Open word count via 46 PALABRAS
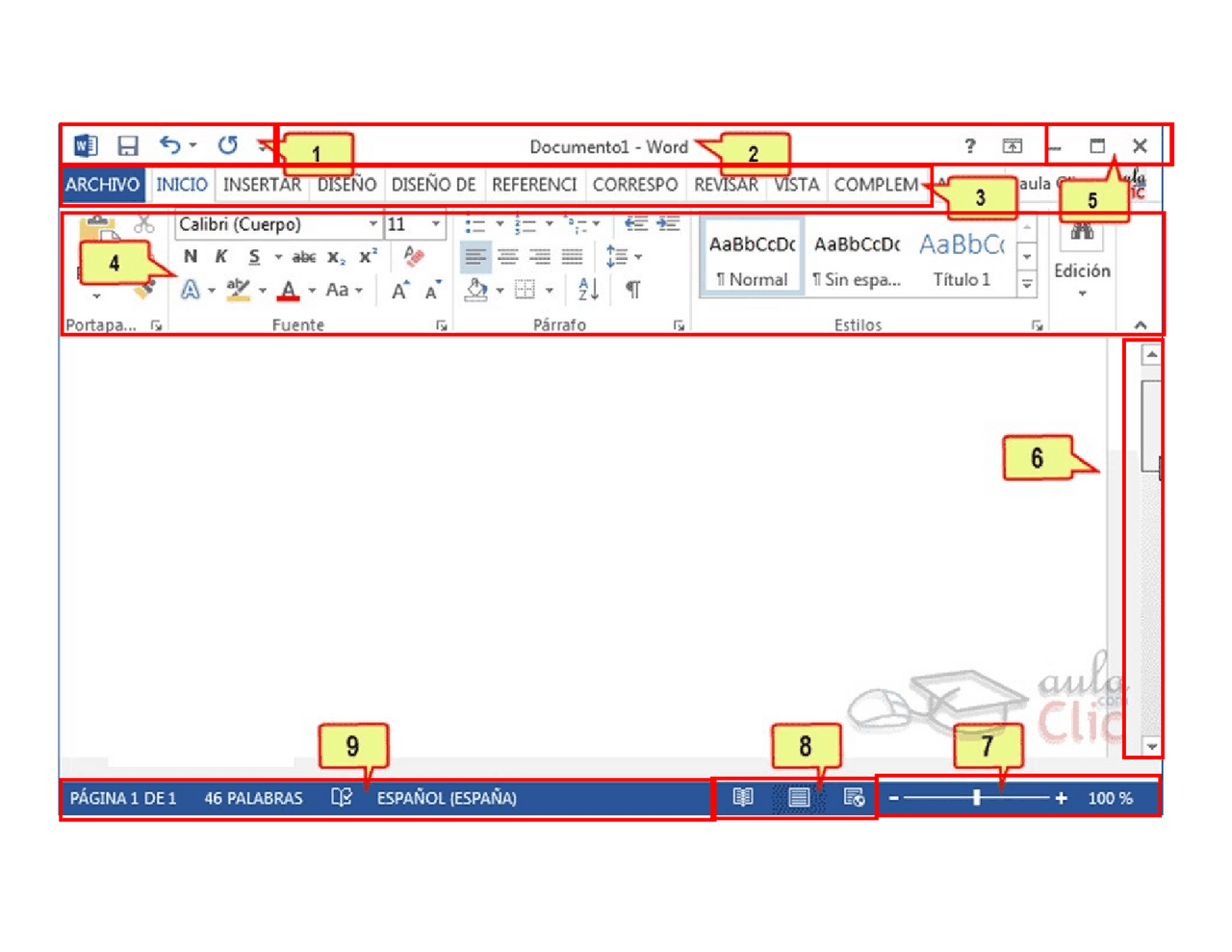This screenshot has height=952, width=1232. coord(253,797)
